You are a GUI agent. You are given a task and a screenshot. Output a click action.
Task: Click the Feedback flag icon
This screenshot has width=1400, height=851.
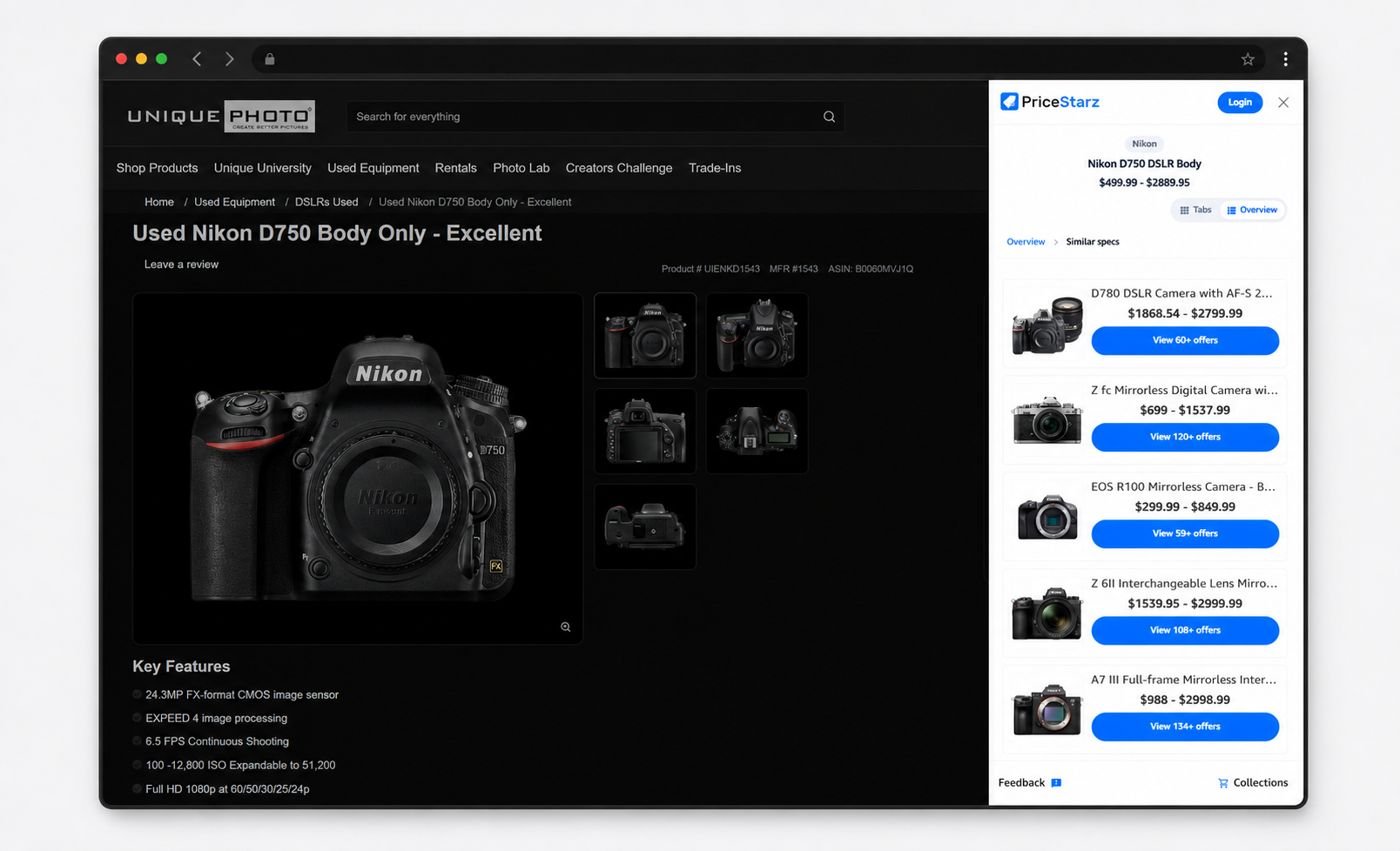tap(1056, 783)
